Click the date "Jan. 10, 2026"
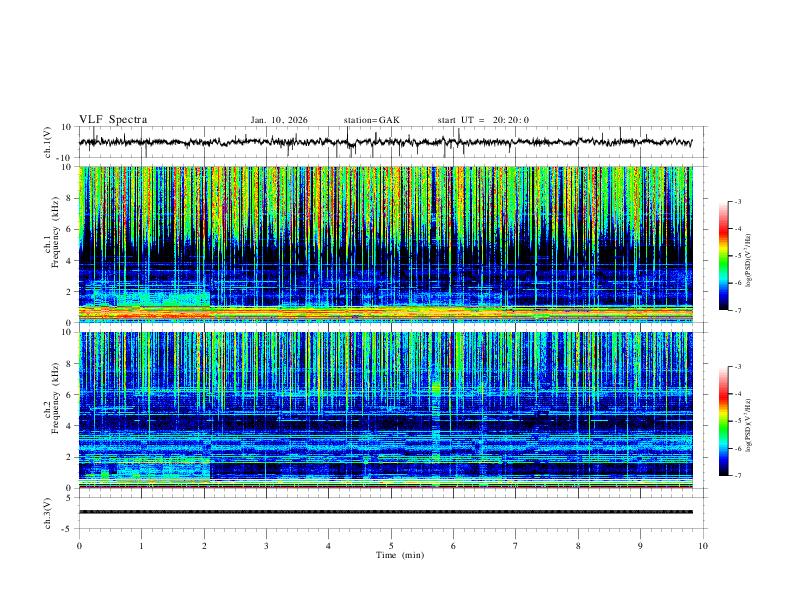The image size is (792, 612). tap(279, 120)
